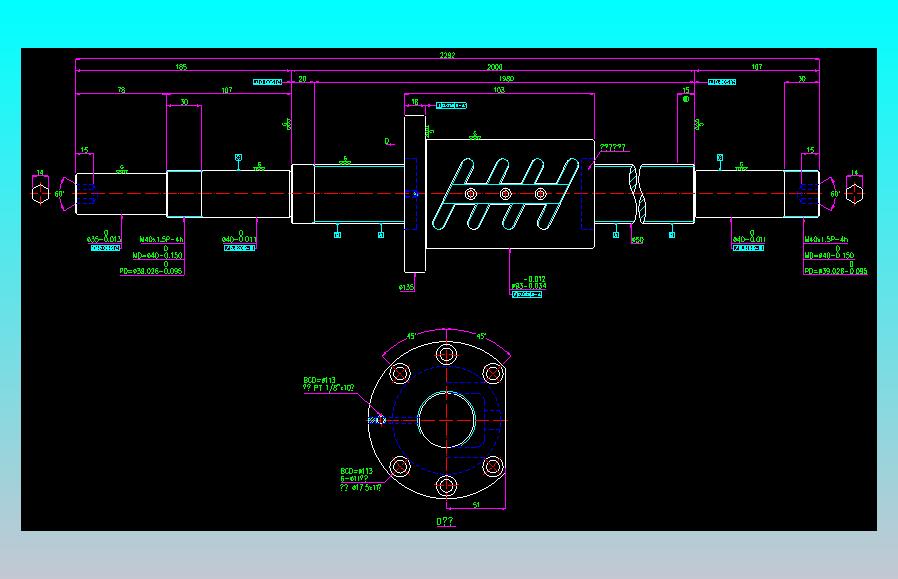898x579 pixels.
Task: Select the 1980 thread length dimension
Action: click(x=506, y=79)
